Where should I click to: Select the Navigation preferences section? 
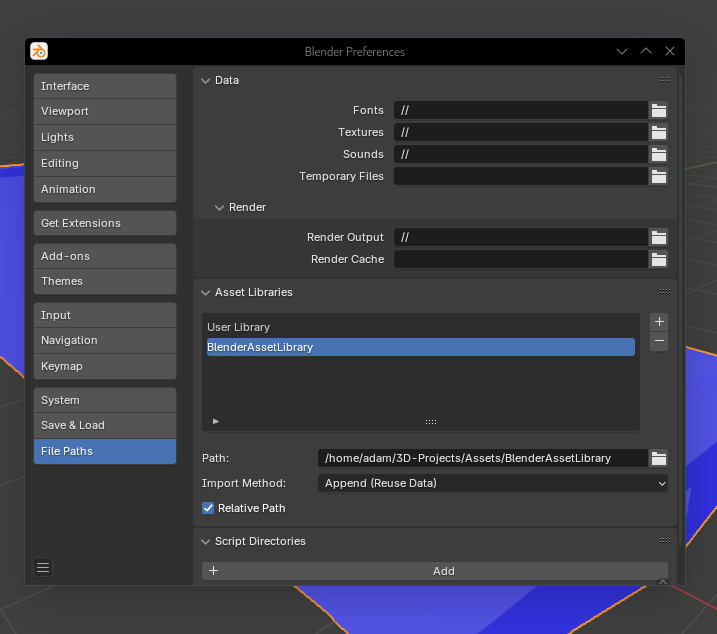coord(105,340)
